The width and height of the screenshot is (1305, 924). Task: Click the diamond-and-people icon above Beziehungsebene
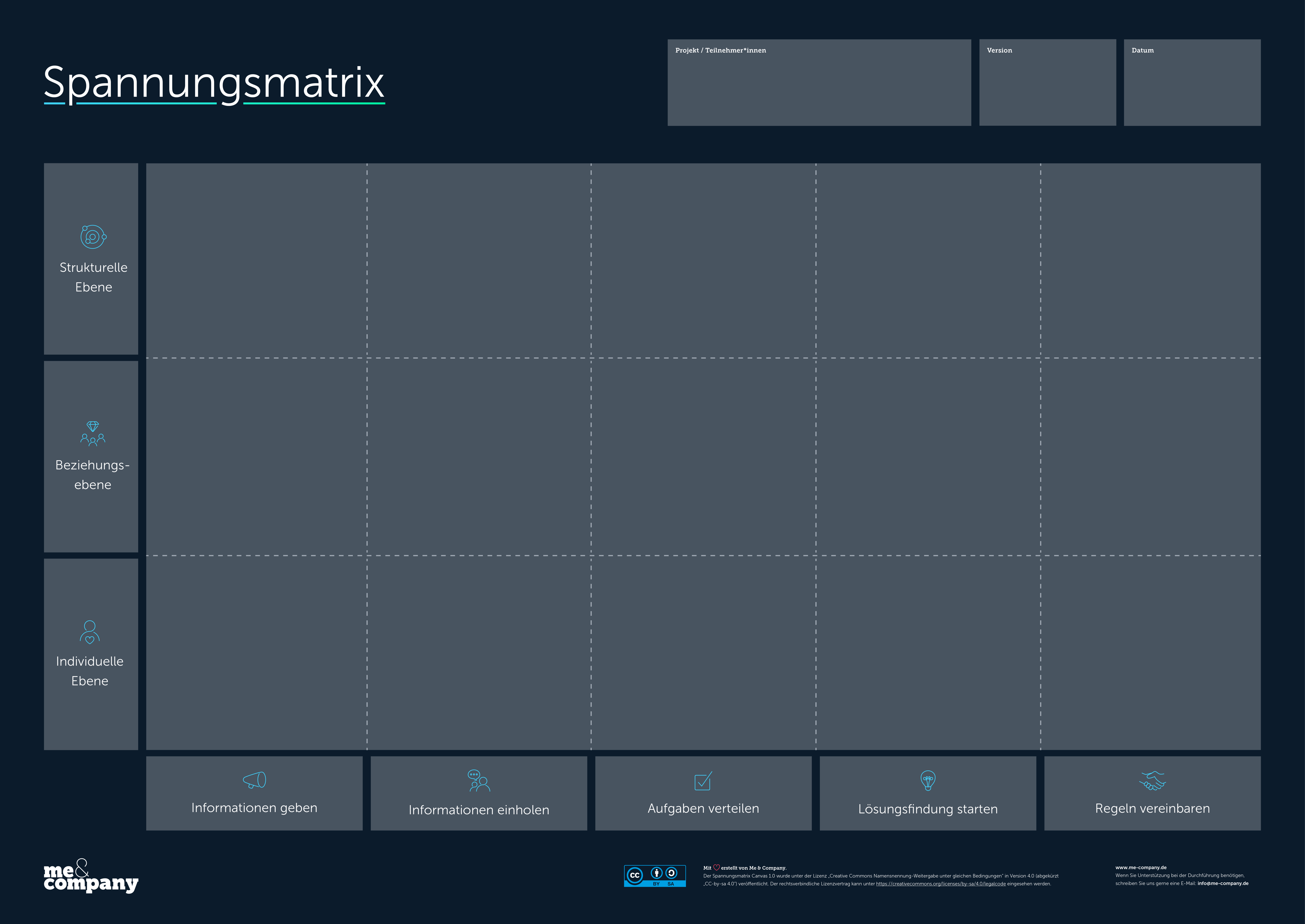pos(93,434)
